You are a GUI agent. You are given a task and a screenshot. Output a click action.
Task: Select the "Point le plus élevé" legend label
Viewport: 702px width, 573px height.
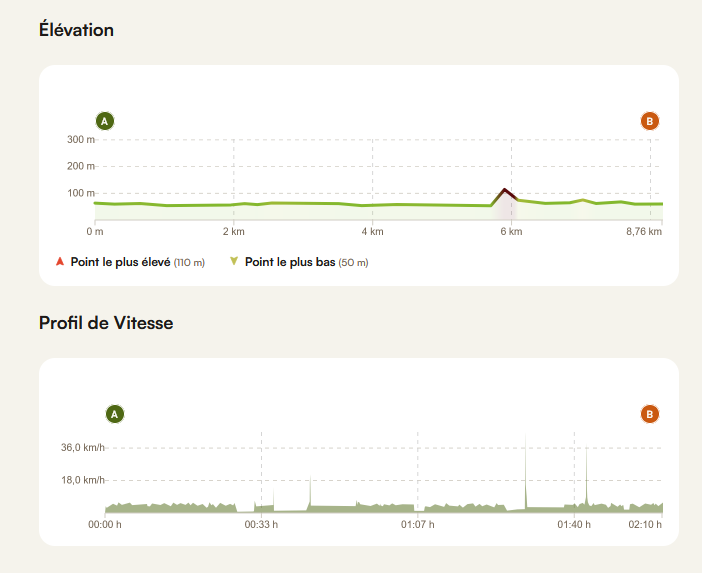pyautogui.click(x=121, y=262)
